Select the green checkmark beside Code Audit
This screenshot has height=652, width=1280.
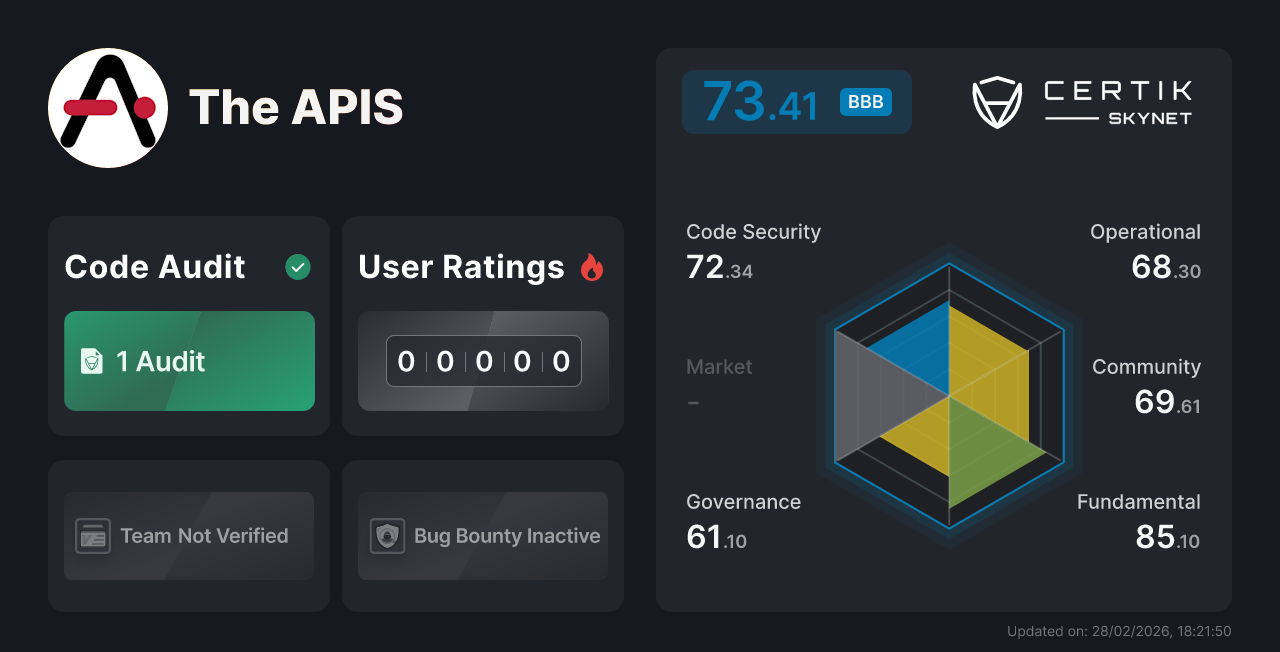point(297,266)
